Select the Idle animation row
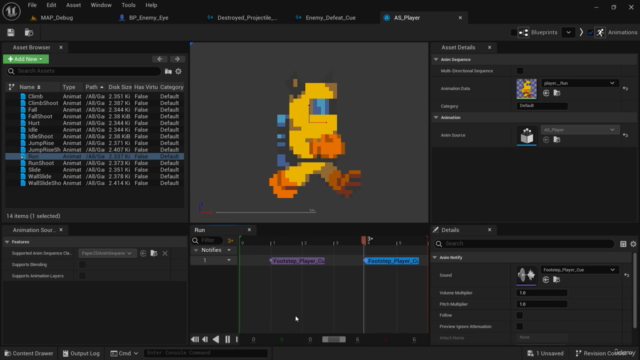 tap(94, 130)
